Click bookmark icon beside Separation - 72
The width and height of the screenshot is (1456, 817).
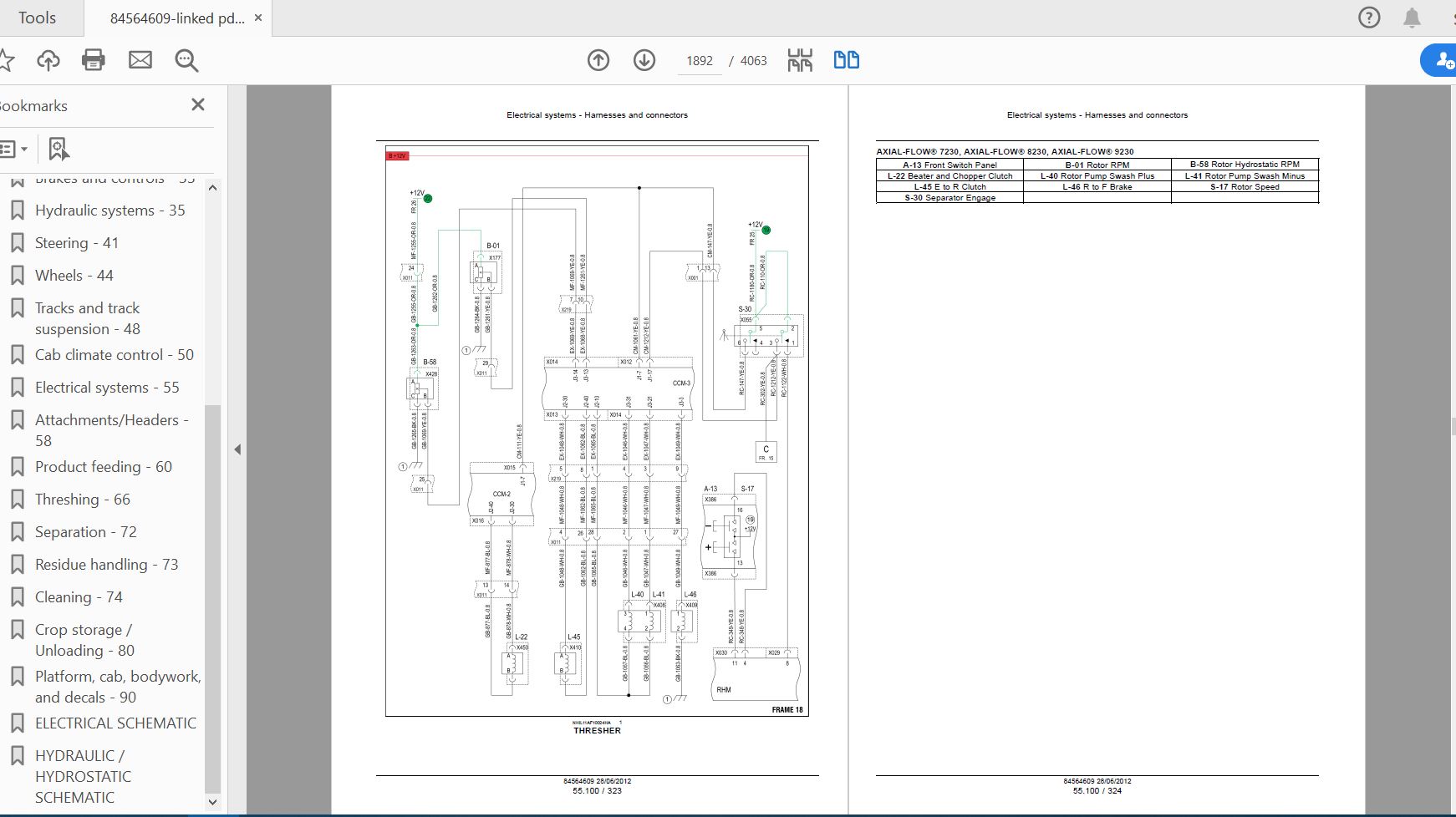tap(17, 532)
